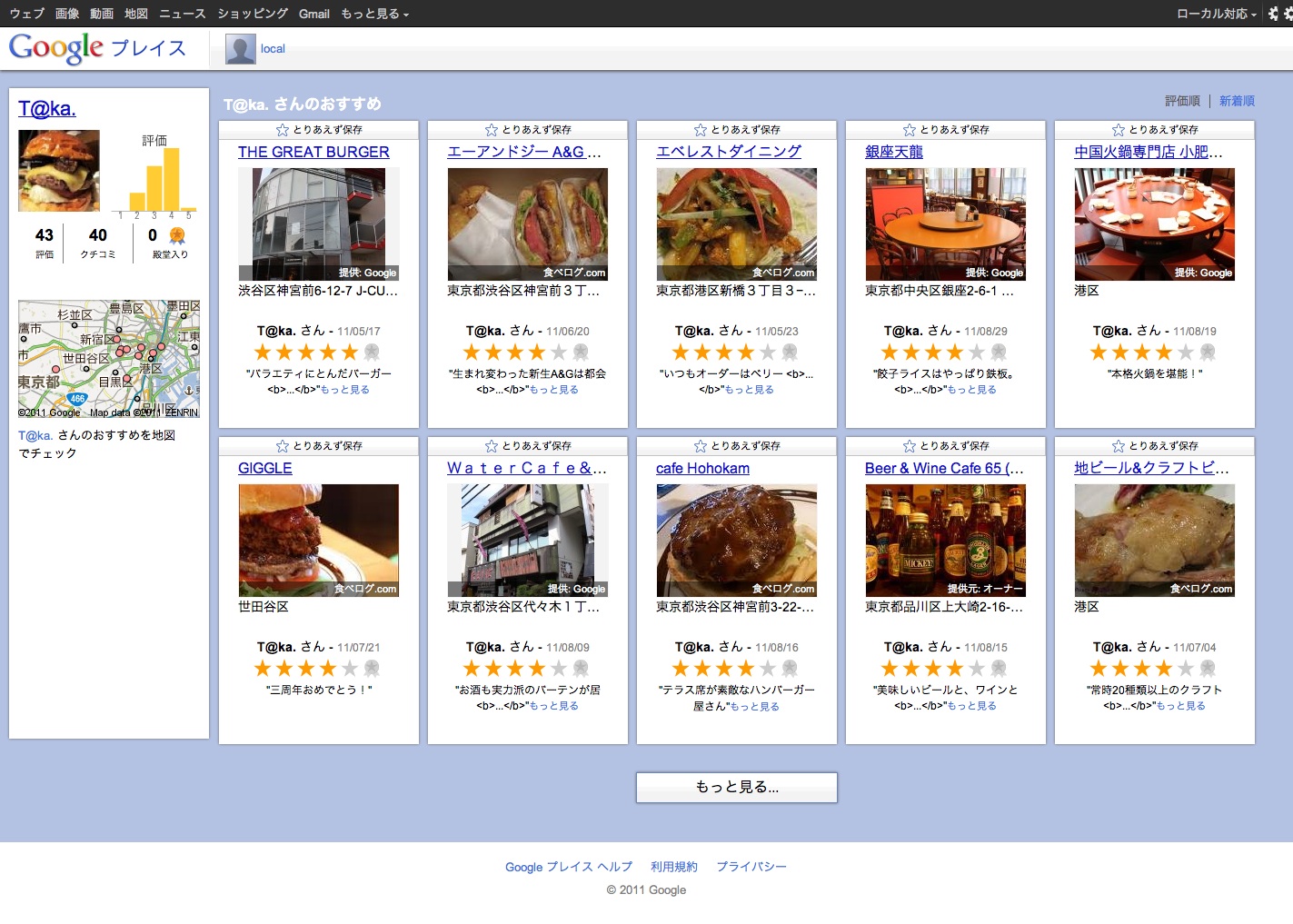The width and height of the screenshot is (1293, 924).
Task: Open 地図 in the top bar
Action: coord(136,14)
